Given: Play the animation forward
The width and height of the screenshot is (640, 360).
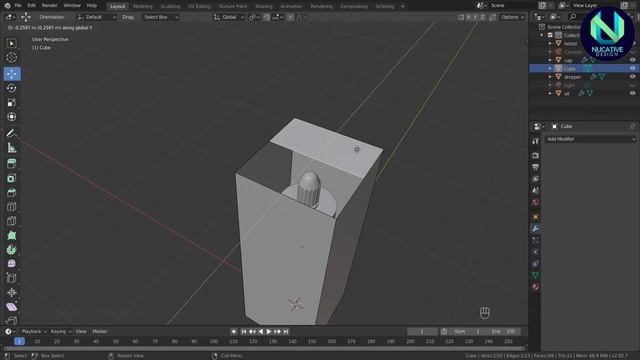Looking at the screenshot, I should pos(269,331).
